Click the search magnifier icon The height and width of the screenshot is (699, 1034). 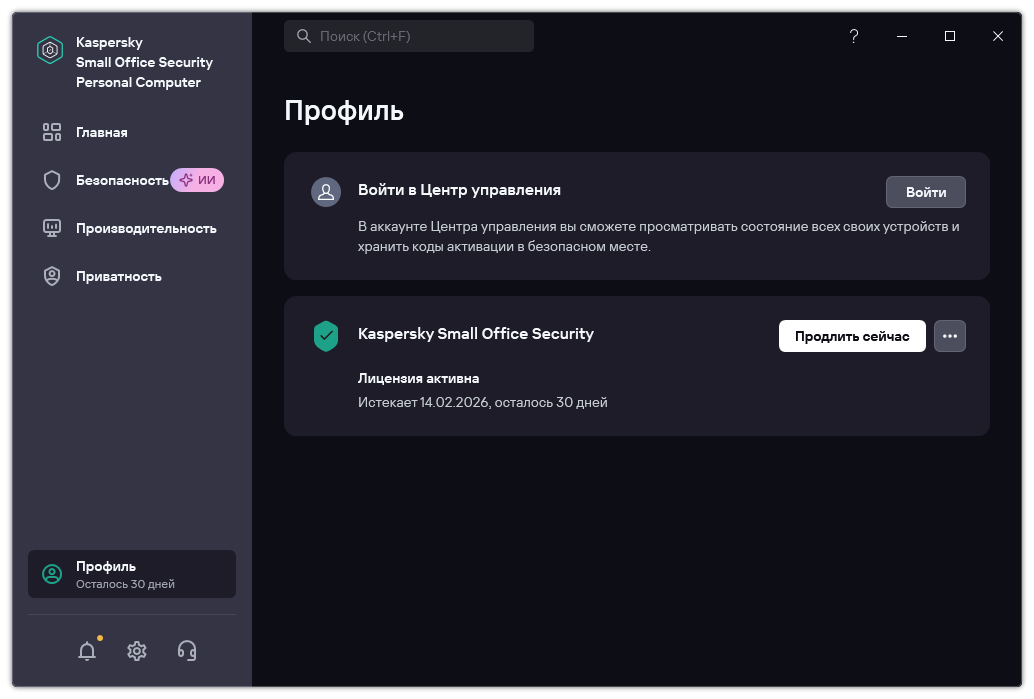(303, 36)
